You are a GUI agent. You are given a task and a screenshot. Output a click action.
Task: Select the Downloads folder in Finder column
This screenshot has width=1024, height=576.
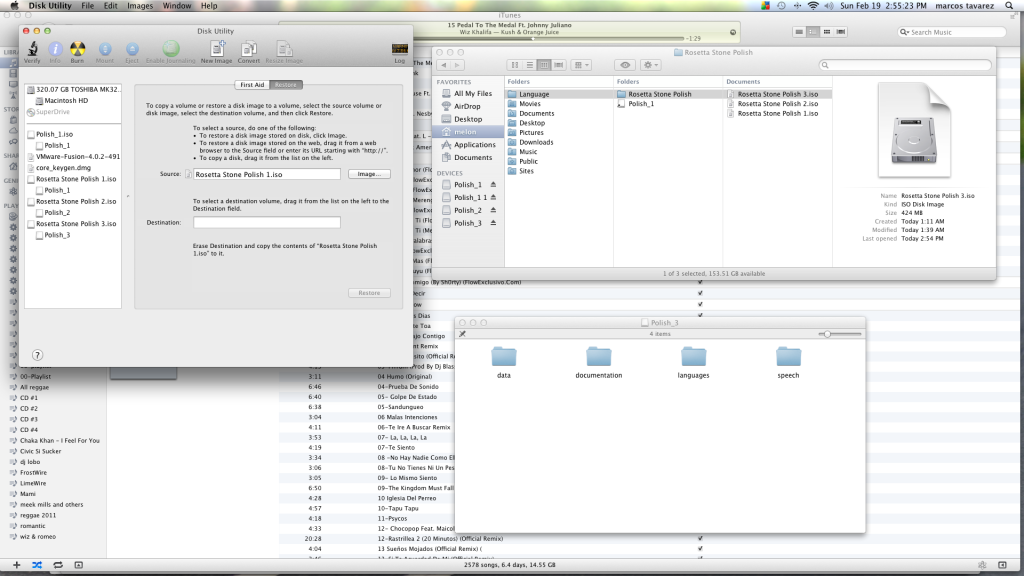point(536,142)
